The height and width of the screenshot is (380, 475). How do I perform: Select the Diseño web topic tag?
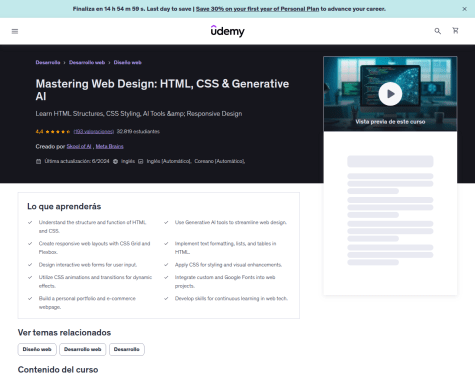point(37,349)
